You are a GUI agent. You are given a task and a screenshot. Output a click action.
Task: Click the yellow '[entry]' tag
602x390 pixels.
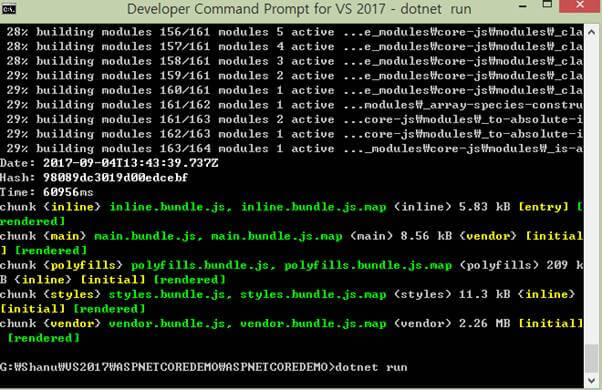click(x=543, y=207)
